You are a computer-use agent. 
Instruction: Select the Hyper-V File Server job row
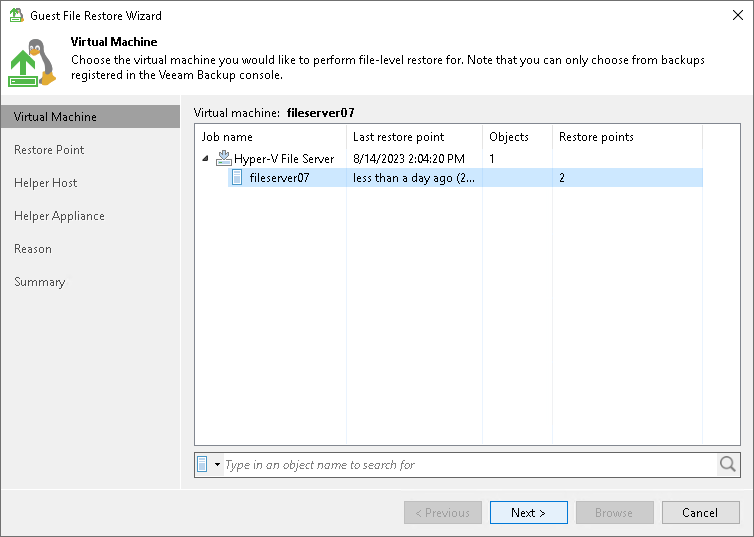point(449,158)
